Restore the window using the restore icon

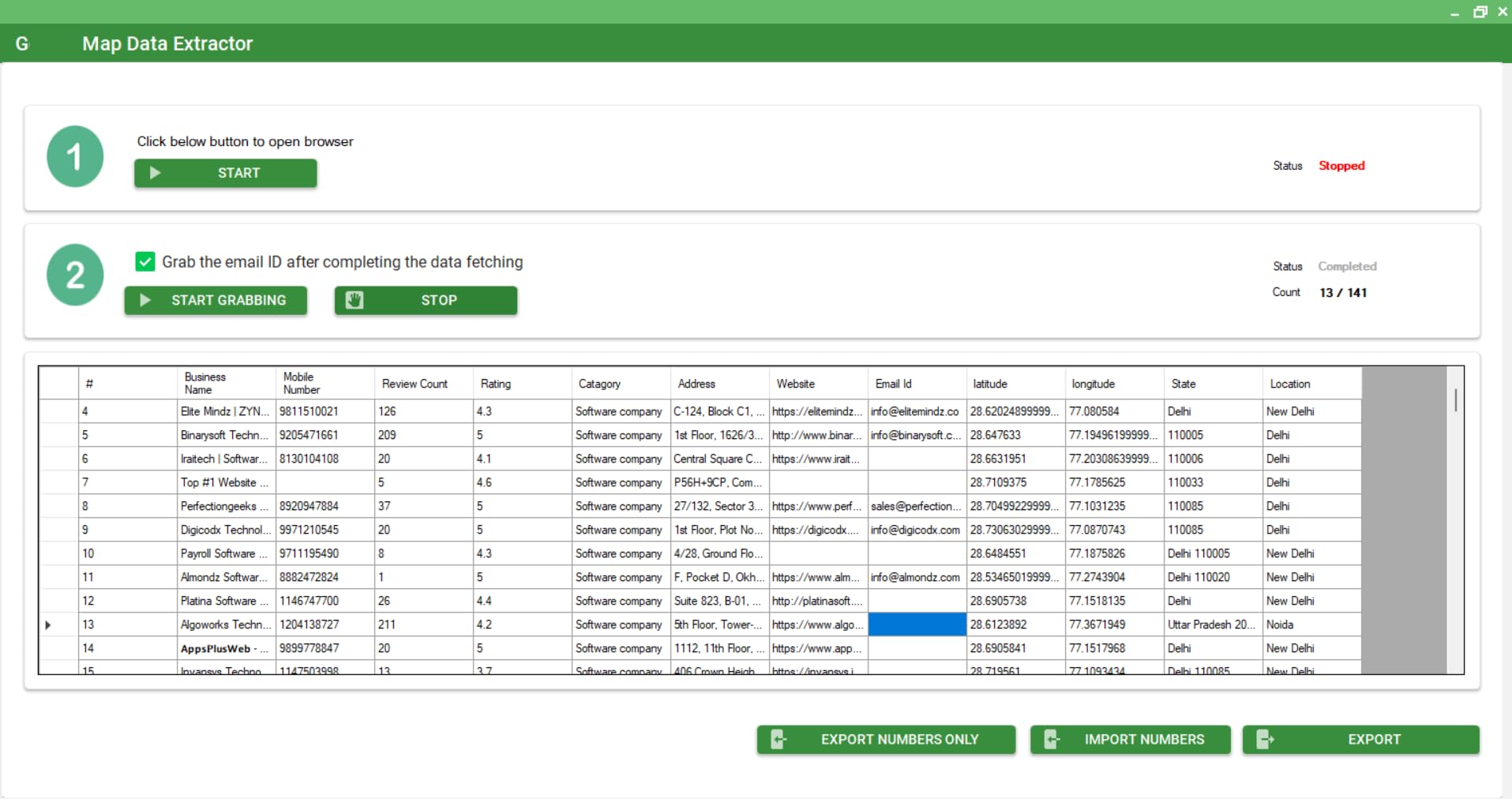click(x=1480, y=12)
